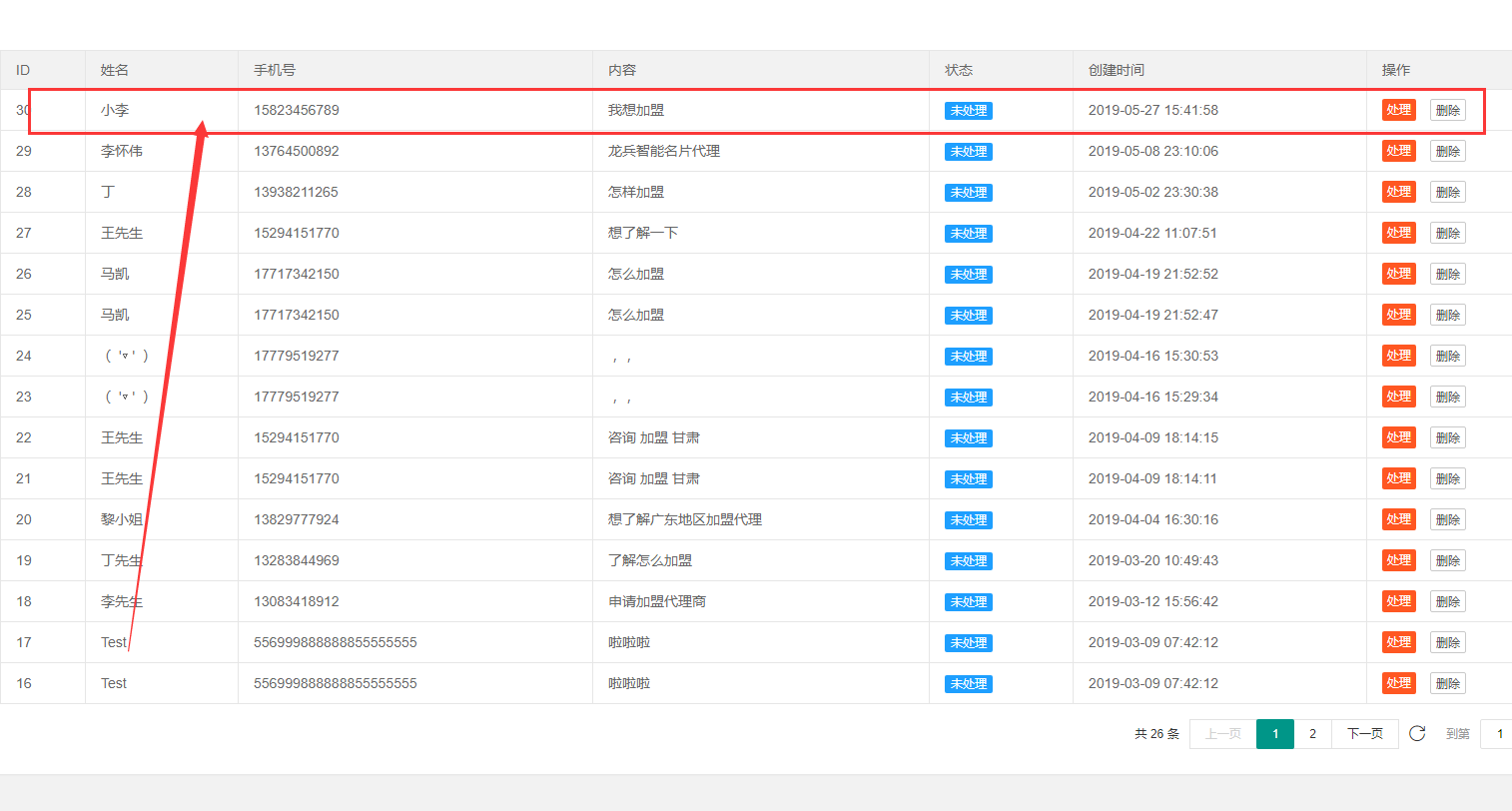Select page 1 in pagination
Image resolution: width=1512 pixels, height=811 pixels.
[1274, 734]
